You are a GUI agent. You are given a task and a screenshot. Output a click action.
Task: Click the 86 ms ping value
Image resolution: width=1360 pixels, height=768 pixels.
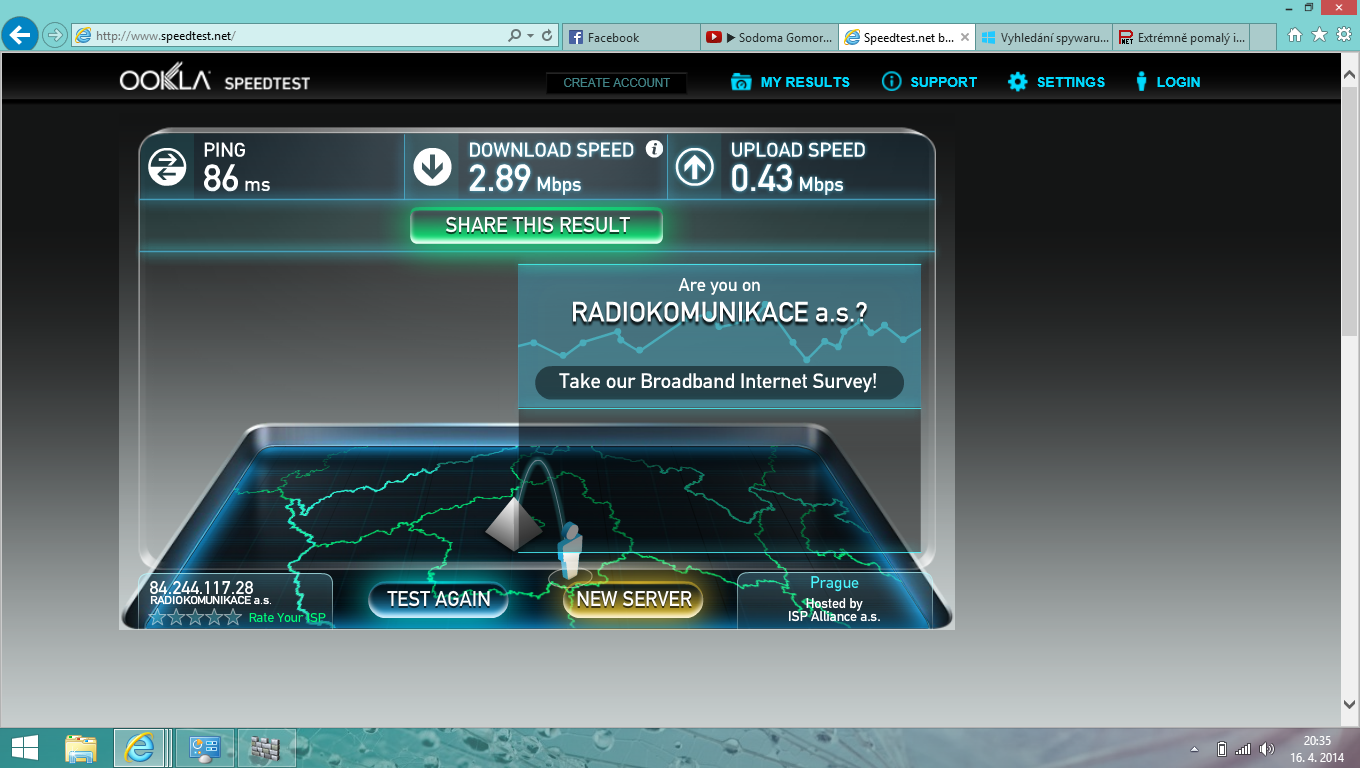(237, 179)
